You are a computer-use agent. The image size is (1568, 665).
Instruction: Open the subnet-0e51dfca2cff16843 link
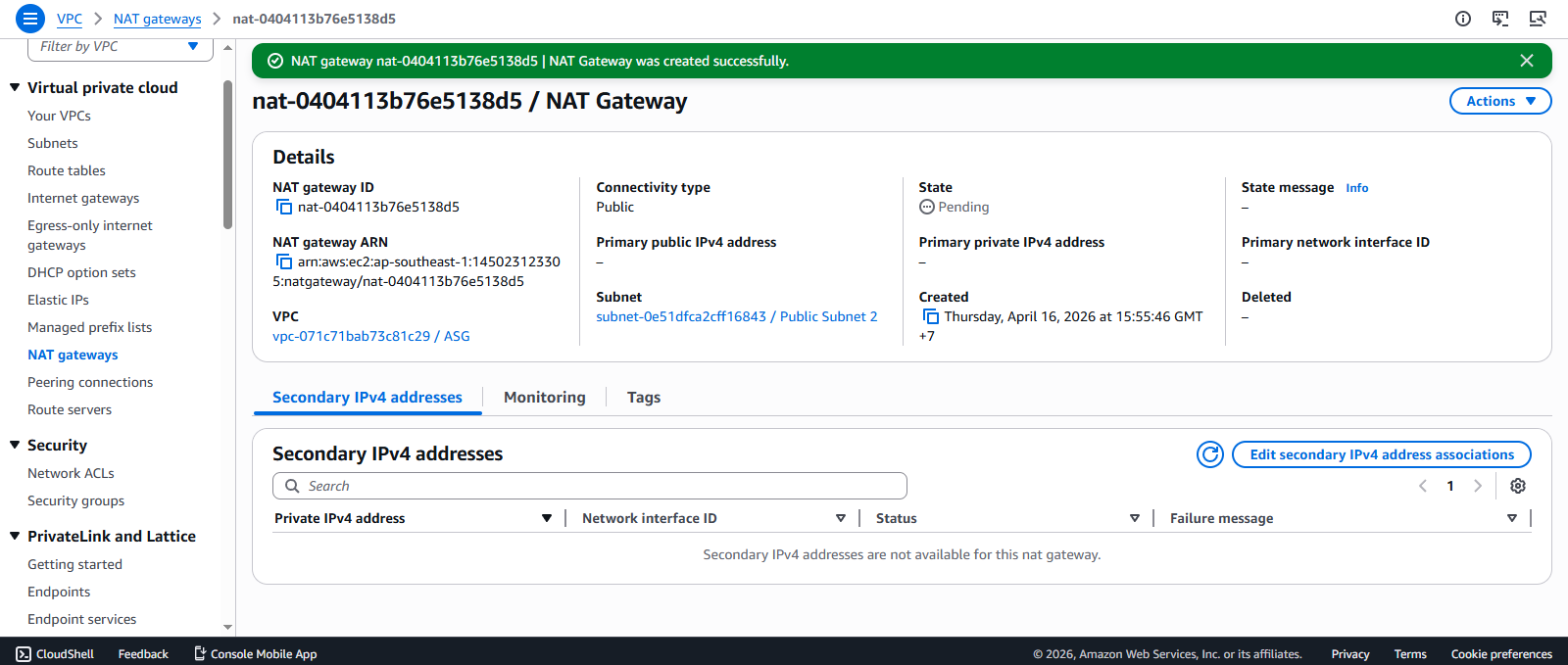[x=737, y=316]
